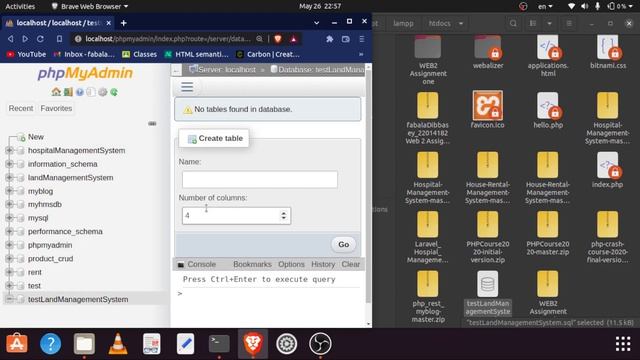The height and width of the screenshot is (360, 640).
Task: Click the log out icon in phpMyAdmin sidebar
Action: coord(68,92)
